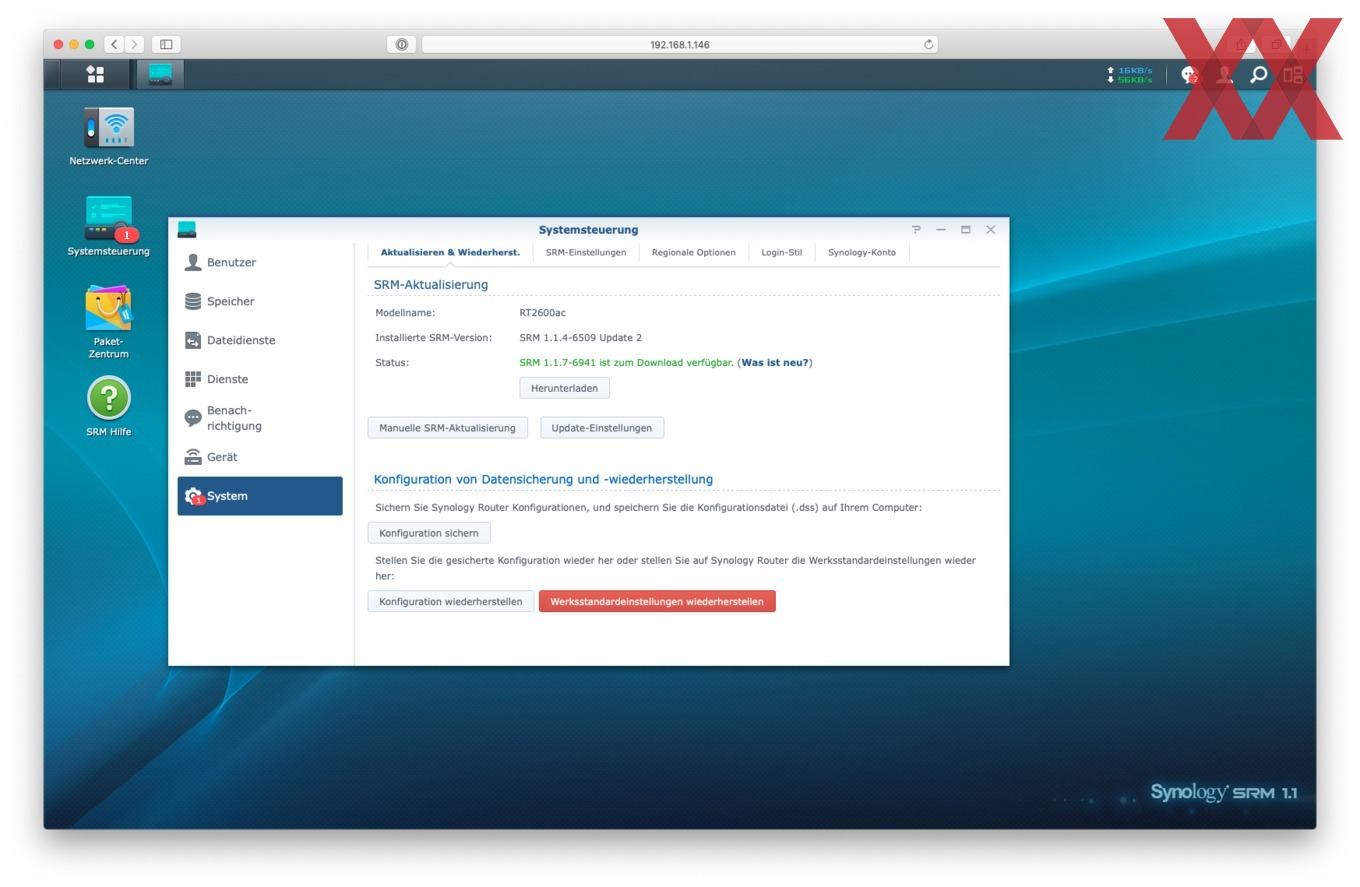Click the Safari address bar 192.168.1.146
Image resolution: width=1360 pixels, height=887 pixels.
tap(679, 44)
